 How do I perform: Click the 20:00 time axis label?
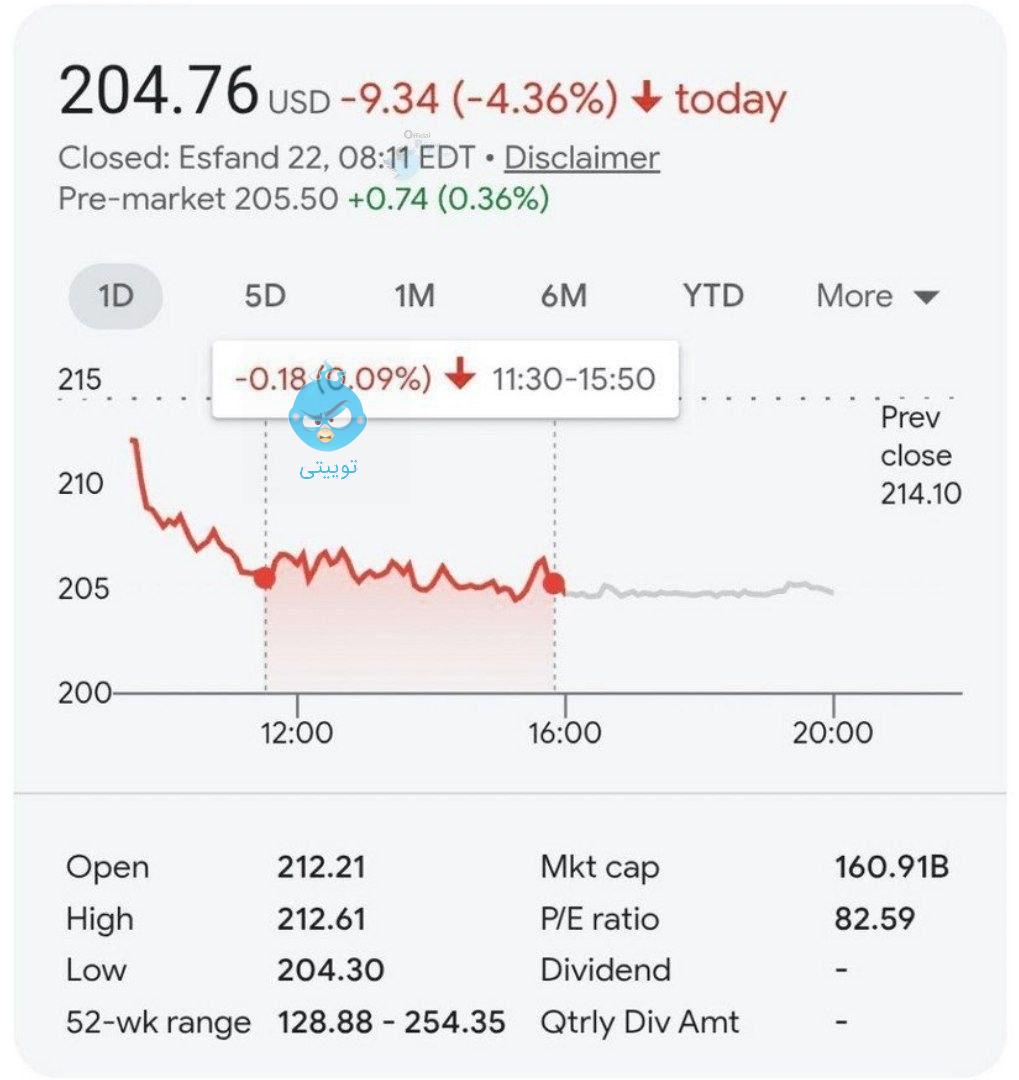[x=833, y=733]
